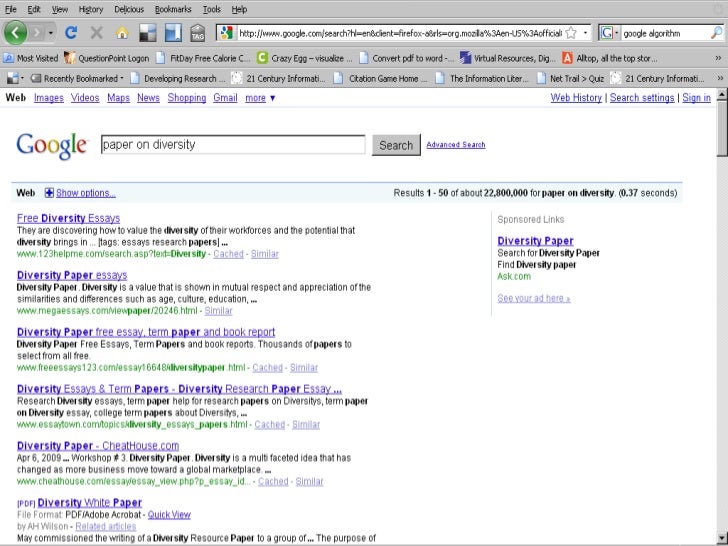The image size is (728, 546).
Task: Open the Crazy Egg bookmark
Action: click(306, 58)
